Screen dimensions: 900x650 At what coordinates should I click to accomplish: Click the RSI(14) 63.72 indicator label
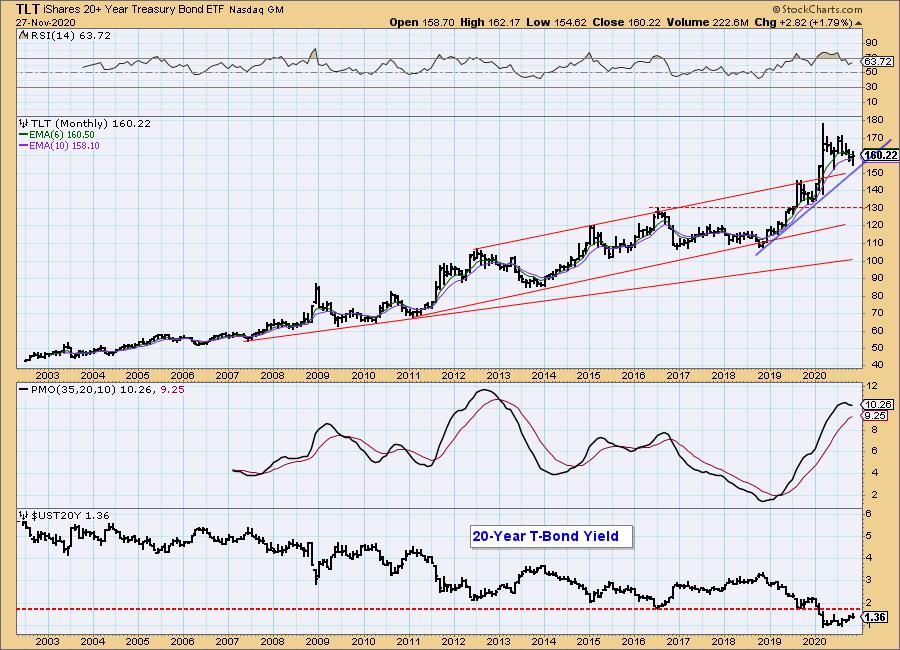pyautogui.click(x=69, y=35)
